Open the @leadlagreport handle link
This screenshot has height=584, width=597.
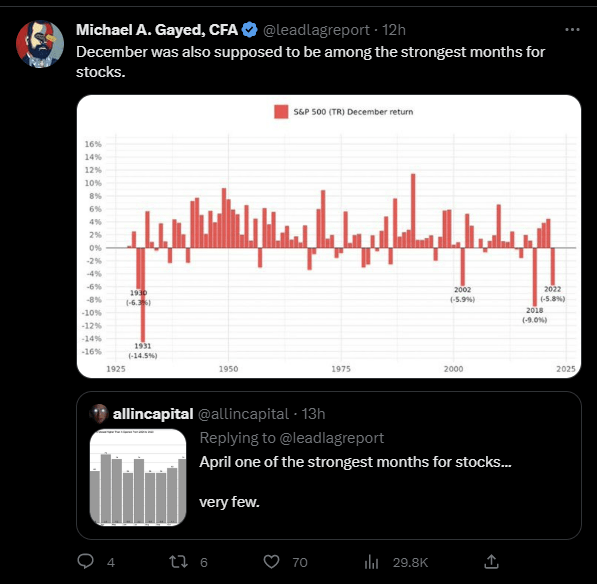click(316, 30)
